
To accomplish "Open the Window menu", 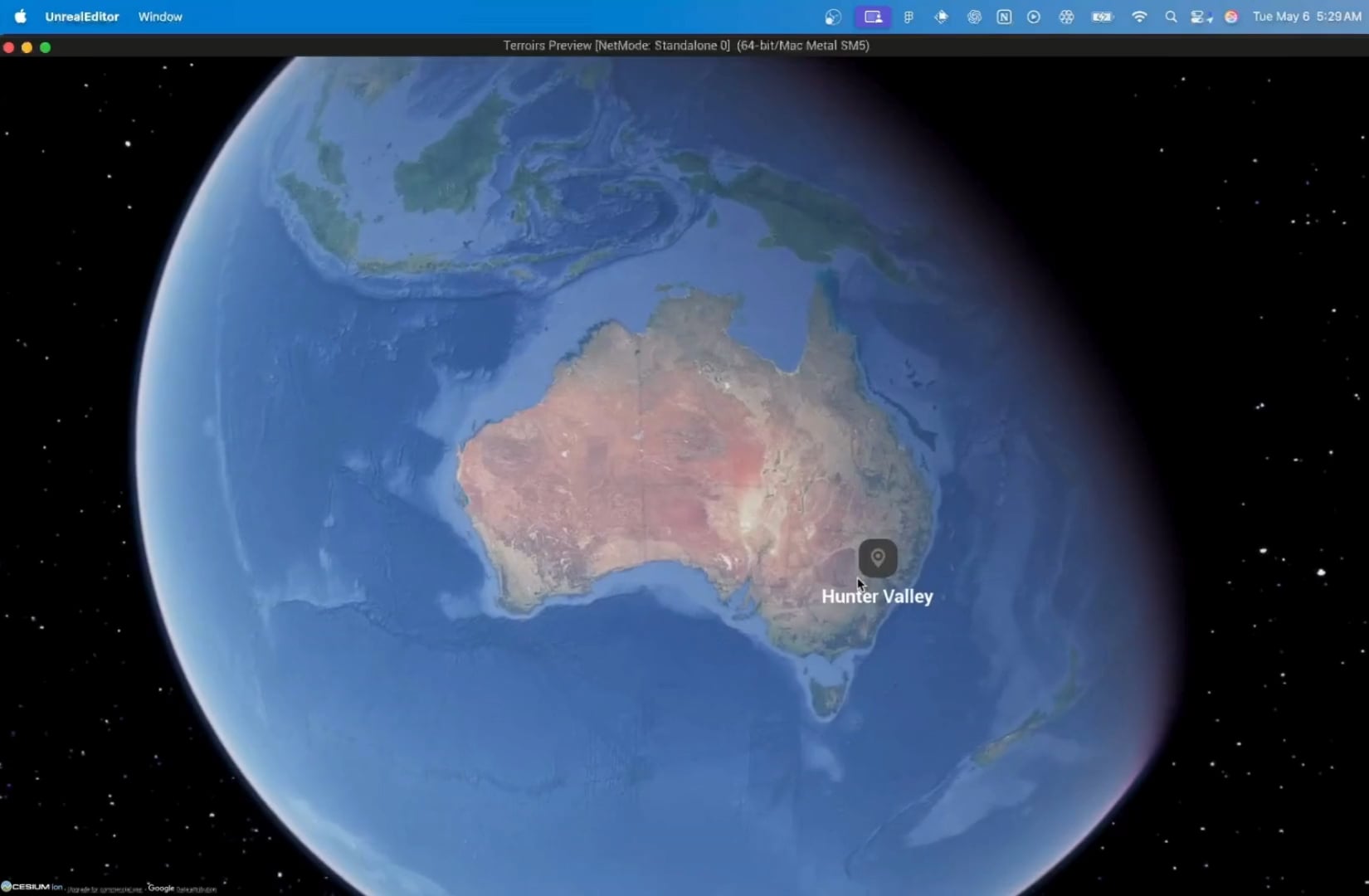I will click(x=160, y=17).
